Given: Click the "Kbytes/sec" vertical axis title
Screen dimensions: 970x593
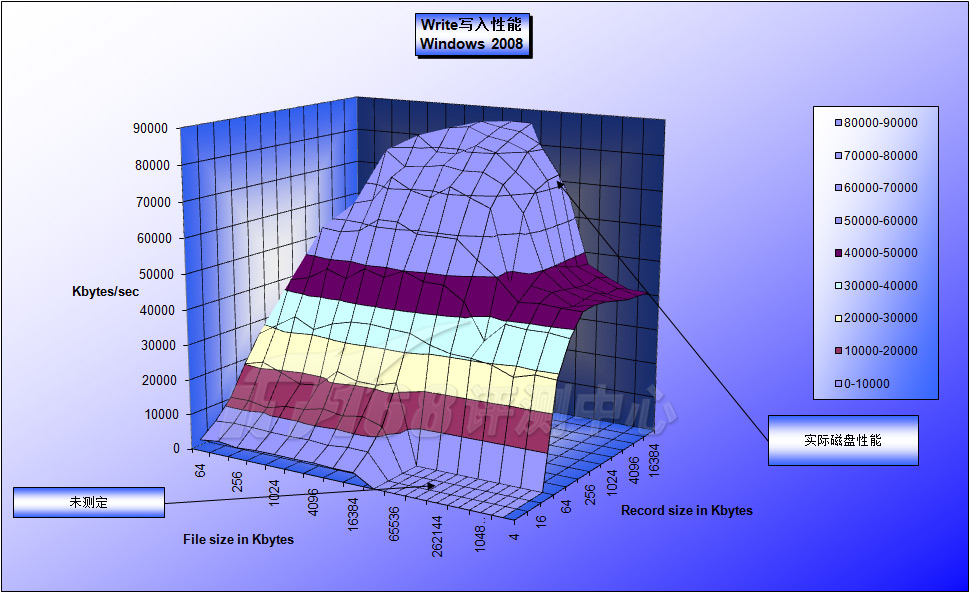Looking at the screenshot, I should 105,291.
